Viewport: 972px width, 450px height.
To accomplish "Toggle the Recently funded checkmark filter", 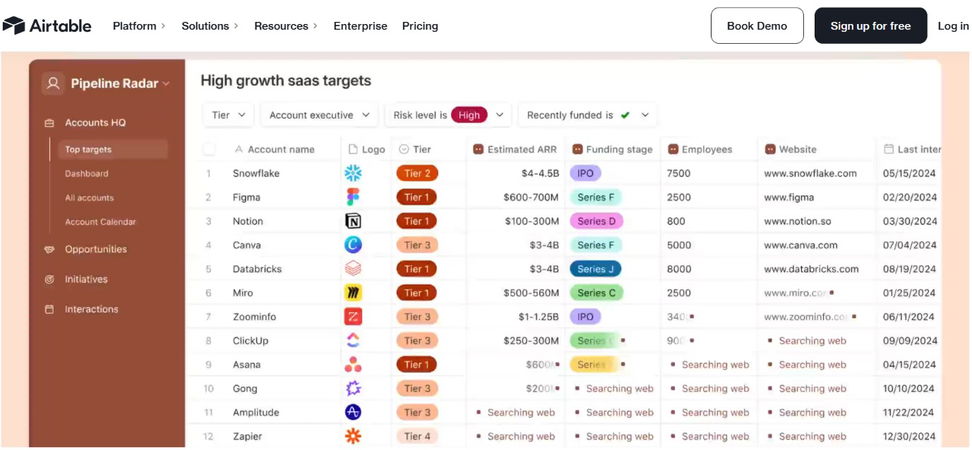I will click(x=625, y=115).
